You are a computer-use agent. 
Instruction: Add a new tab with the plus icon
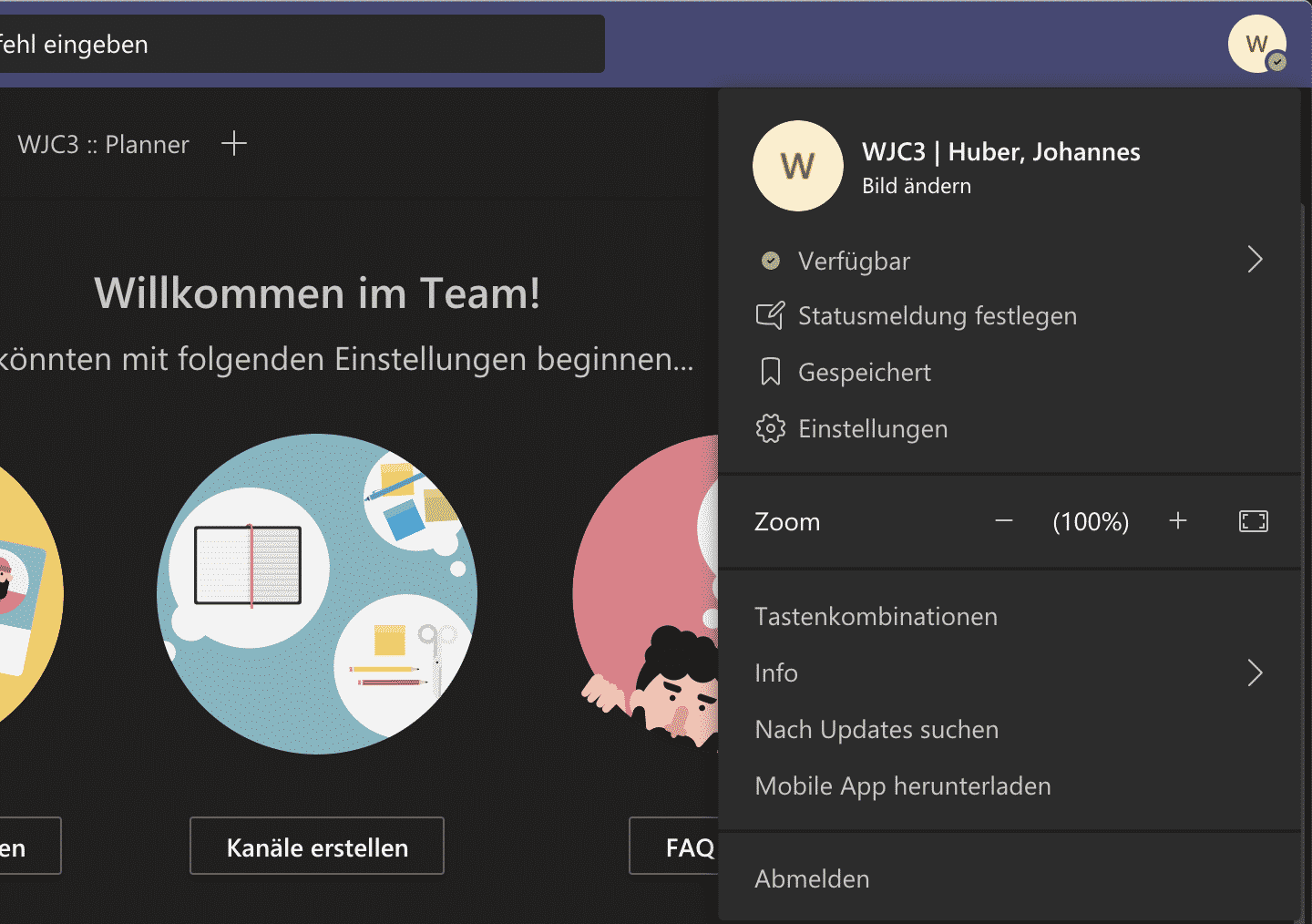[234, 143]
